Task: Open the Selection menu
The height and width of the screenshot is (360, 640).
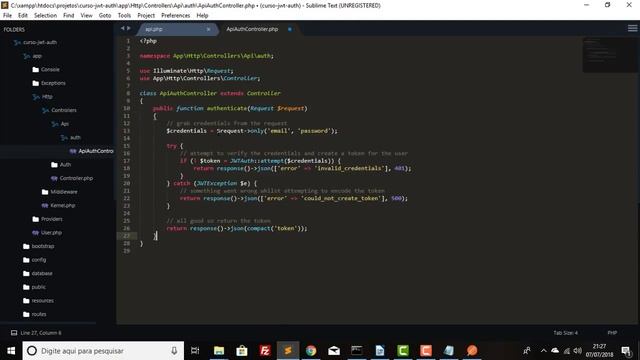Action: pyautogui.click(x=45, y=16)
